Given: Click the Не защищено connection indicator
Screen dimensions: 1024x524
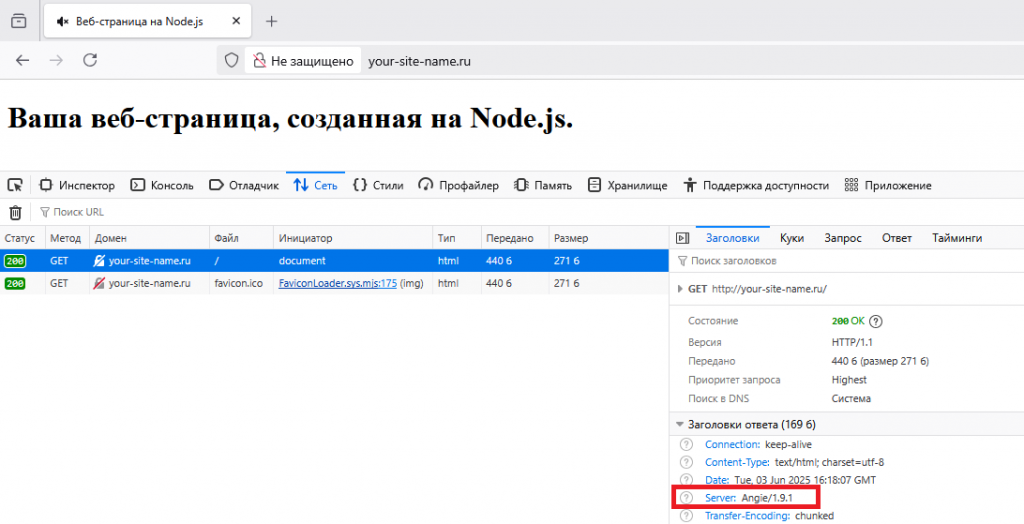Looking at the screenshot, I should coord(303,61).
